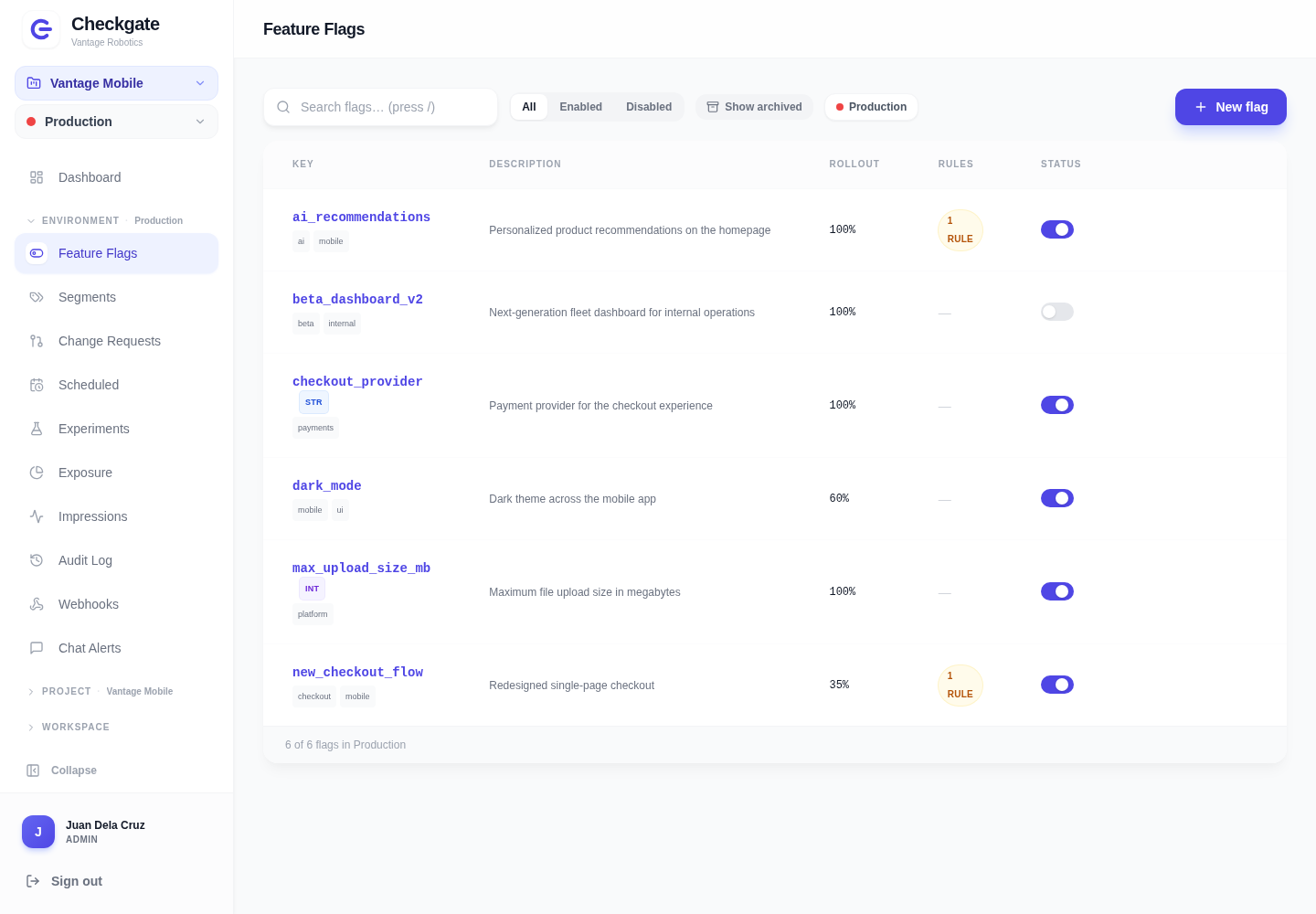Click the Collapse sidebar label

[74, 771]
